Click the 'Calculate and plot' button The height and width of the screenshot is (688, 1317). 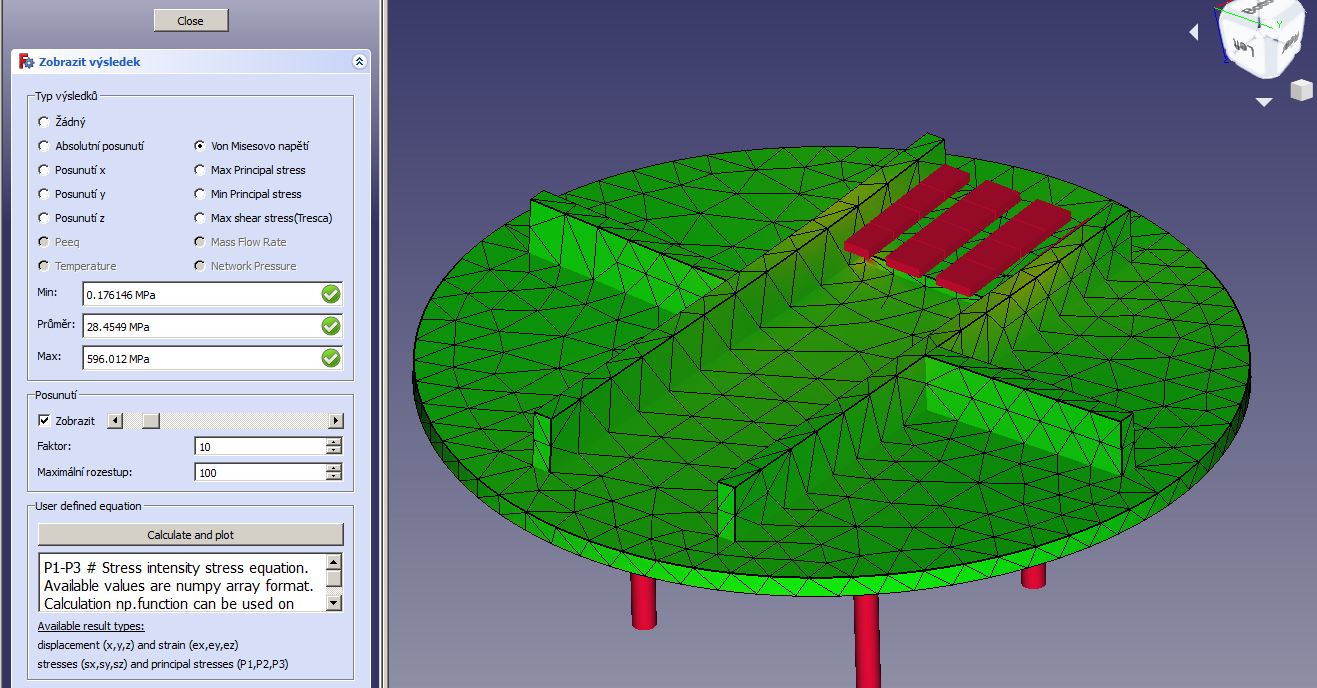[190, 535]
